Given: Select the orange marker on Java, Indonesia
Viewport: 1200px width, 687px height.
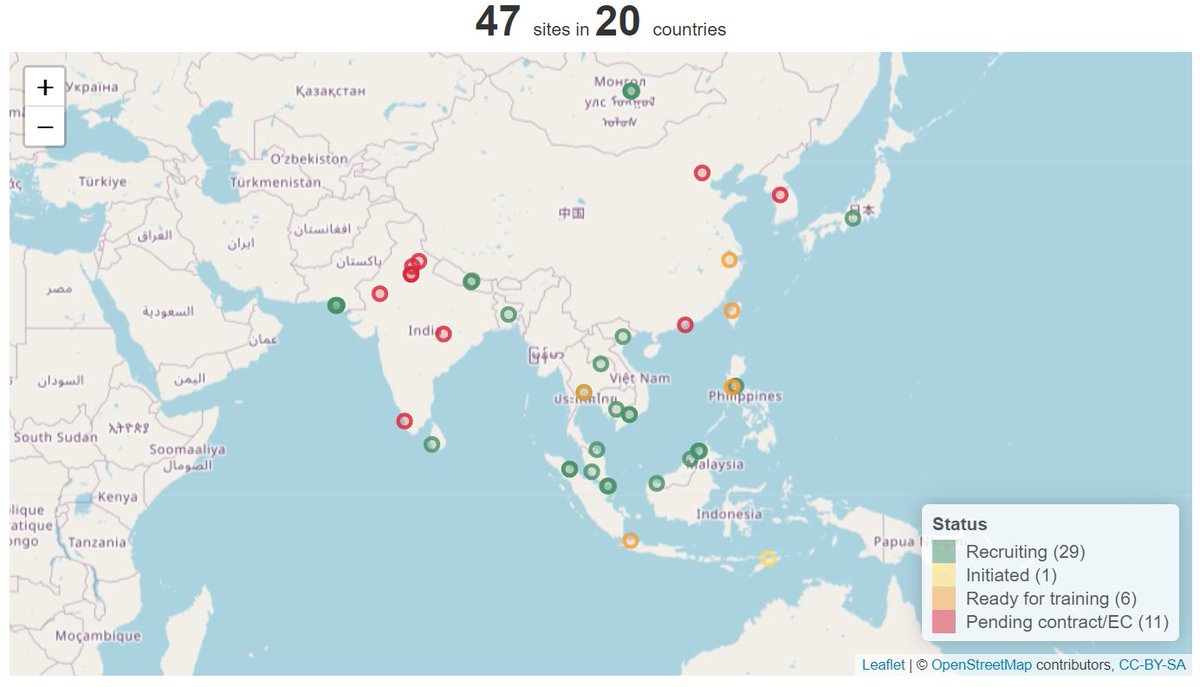Looking at the screenshot, I should point(630,541).
